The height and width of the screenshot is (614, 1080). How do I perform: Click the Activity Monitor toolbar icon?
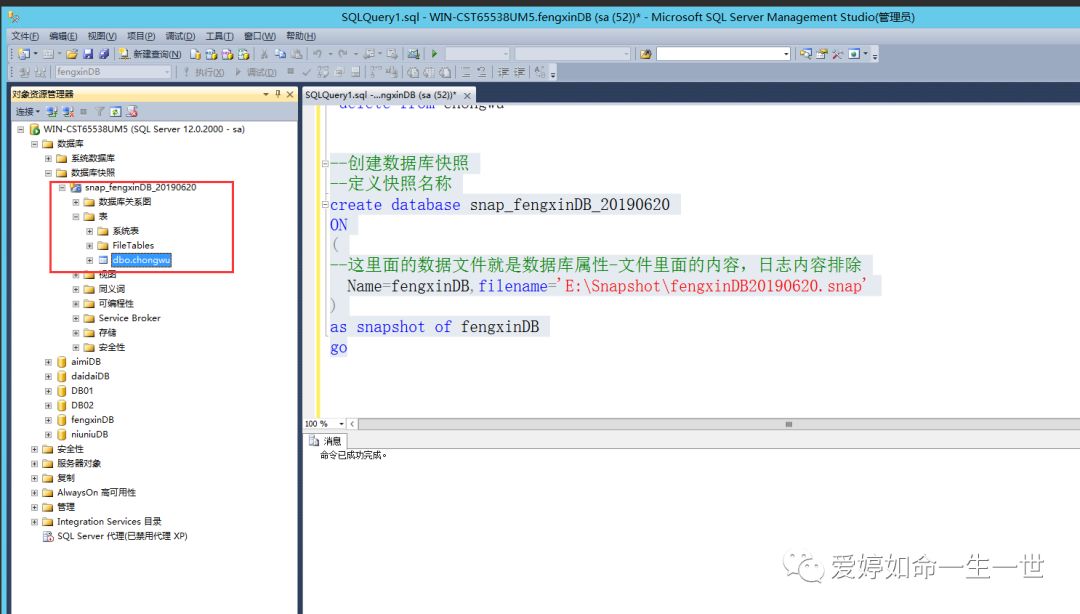[413, 54]
